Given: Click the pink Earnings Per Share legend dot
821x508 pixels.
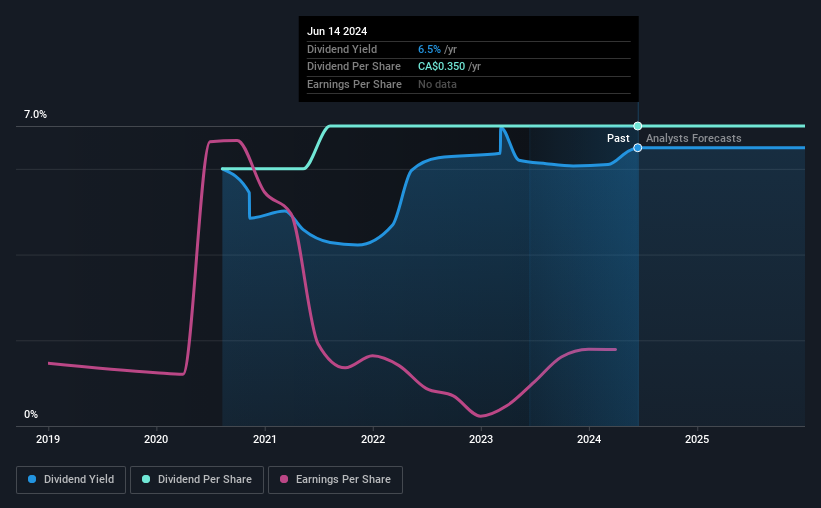Looking at the screenshot, I should point(284,479).
